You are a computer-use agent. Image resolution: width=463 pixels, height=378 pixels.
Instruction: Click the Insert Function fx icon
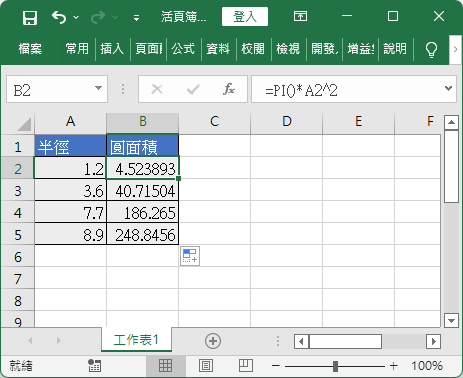(x=229, y=89)
